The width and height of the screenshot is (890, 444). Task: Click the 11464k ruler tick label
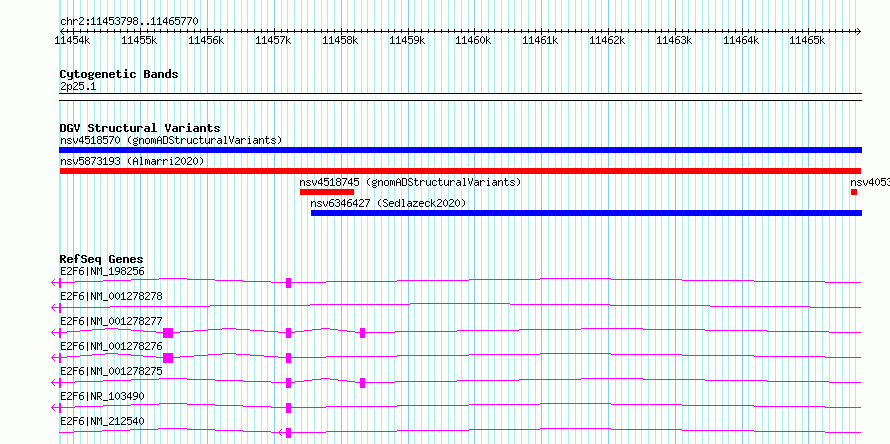click(741, 40)
